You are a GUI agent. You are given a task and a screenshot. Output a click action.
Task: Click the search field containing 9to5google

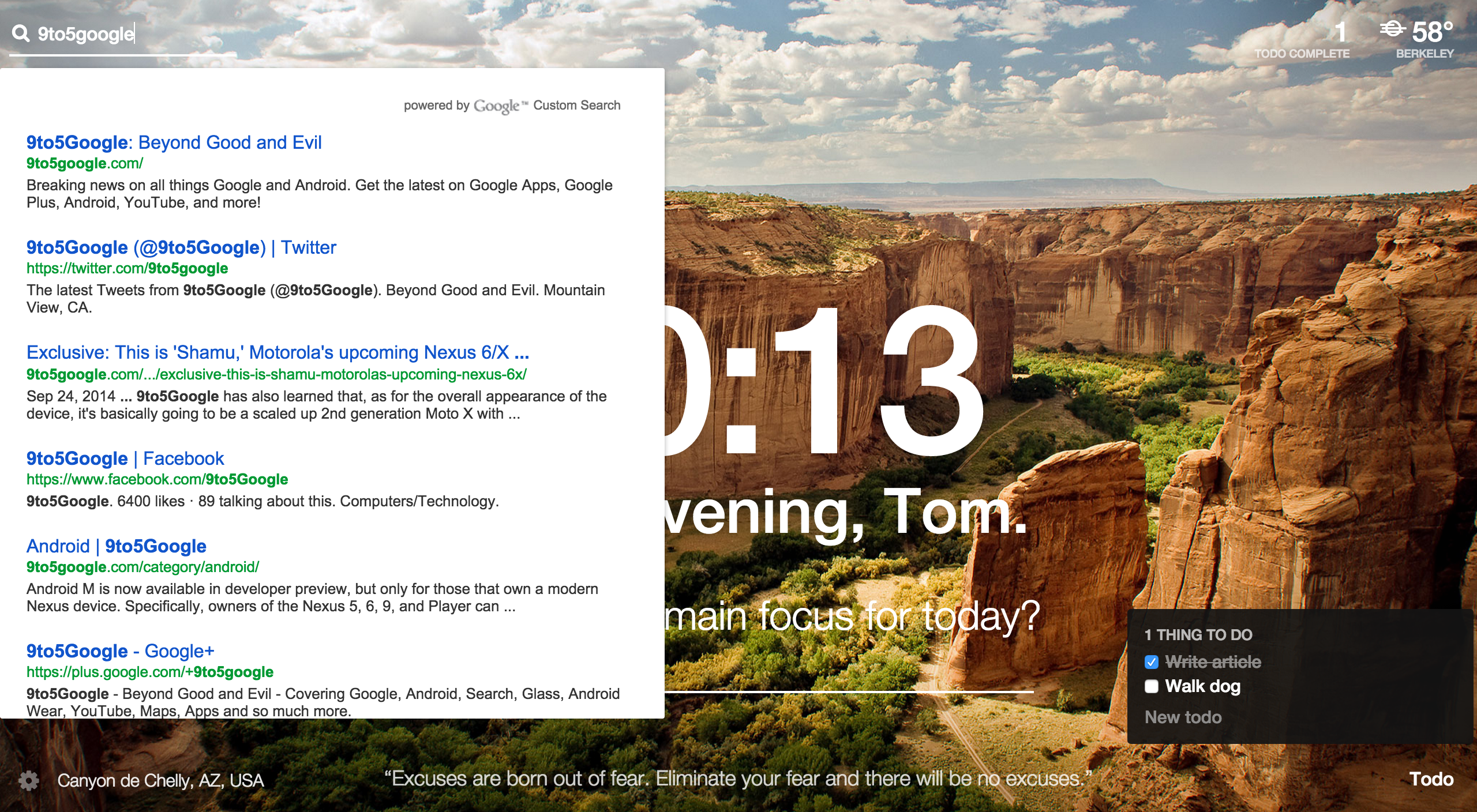(x=124, y=34)
